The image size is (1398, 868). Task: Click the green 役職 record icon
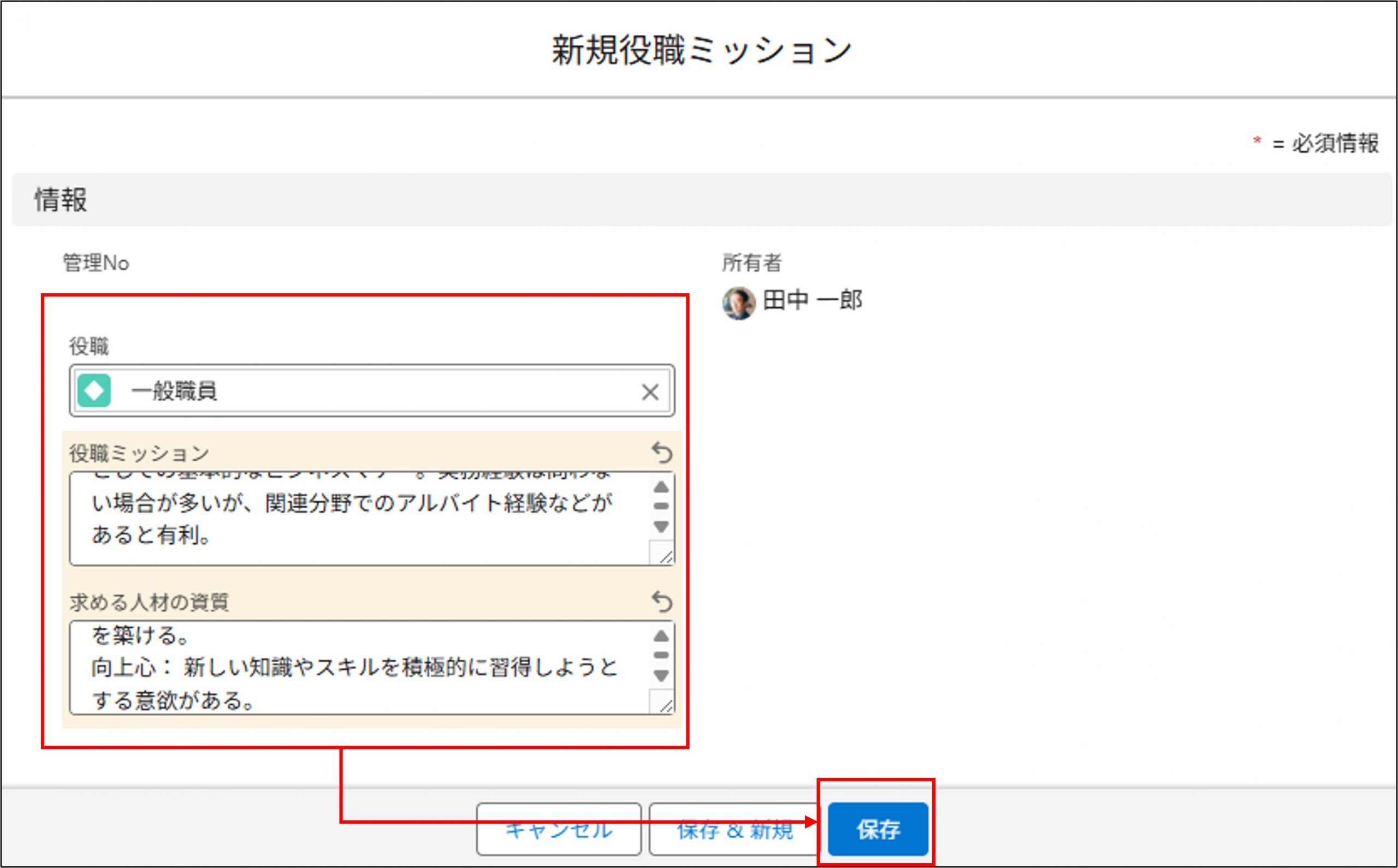click(94, 391)
